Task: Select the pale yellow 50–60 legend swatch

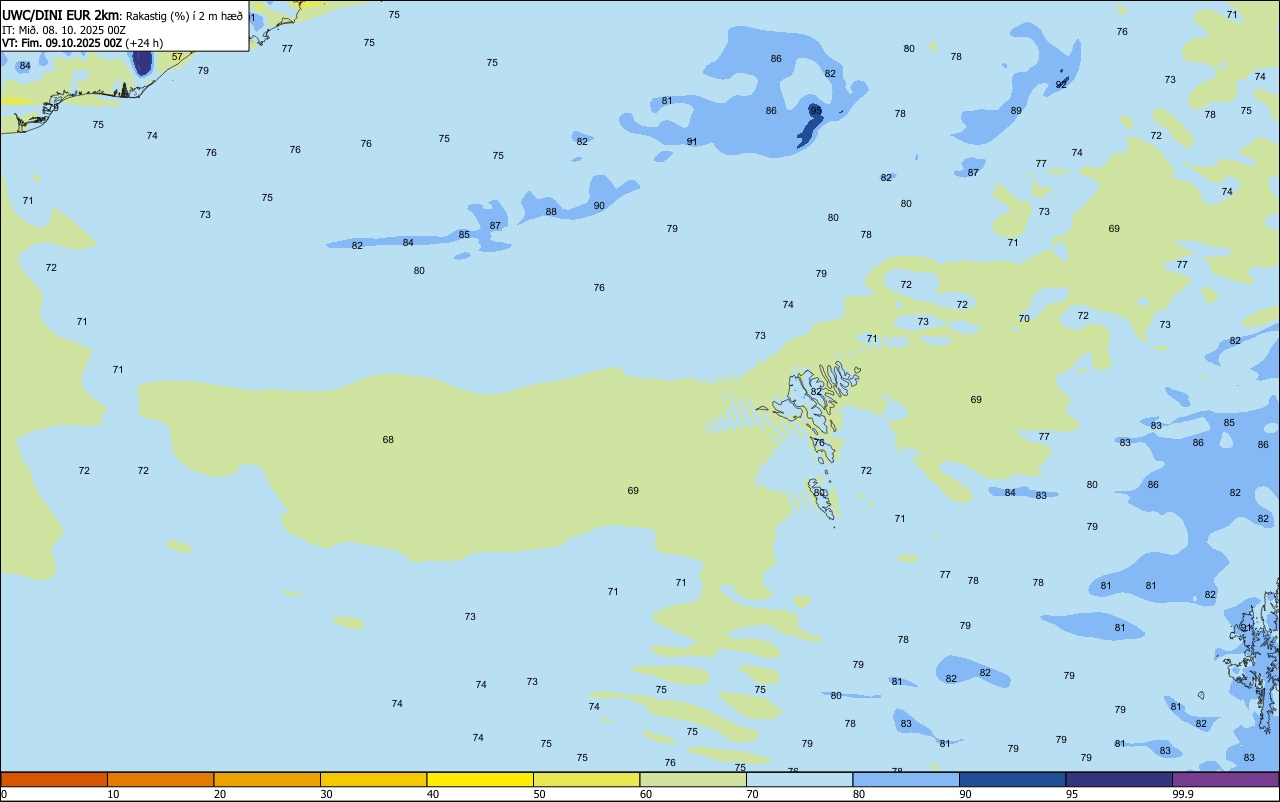Action: (x=586, y=779)
